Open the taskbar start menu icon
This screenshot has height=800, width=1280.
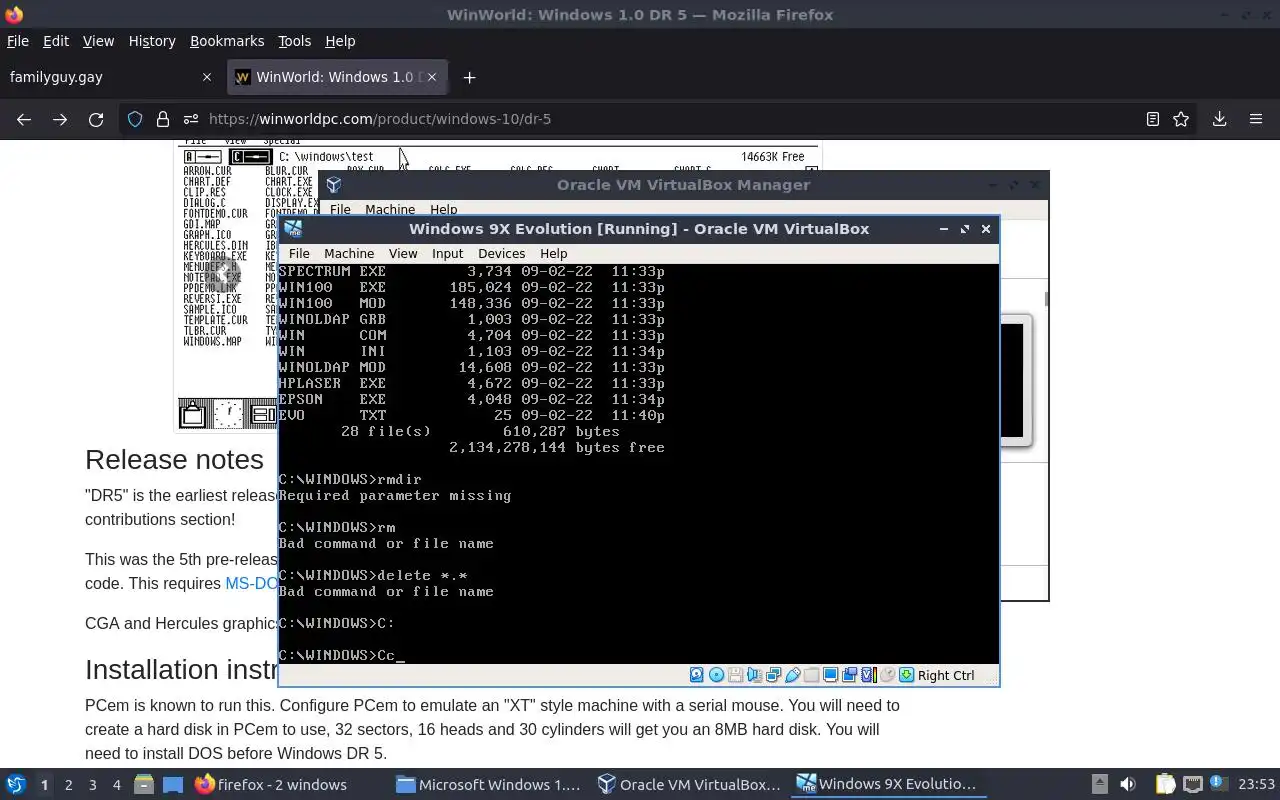16,785
